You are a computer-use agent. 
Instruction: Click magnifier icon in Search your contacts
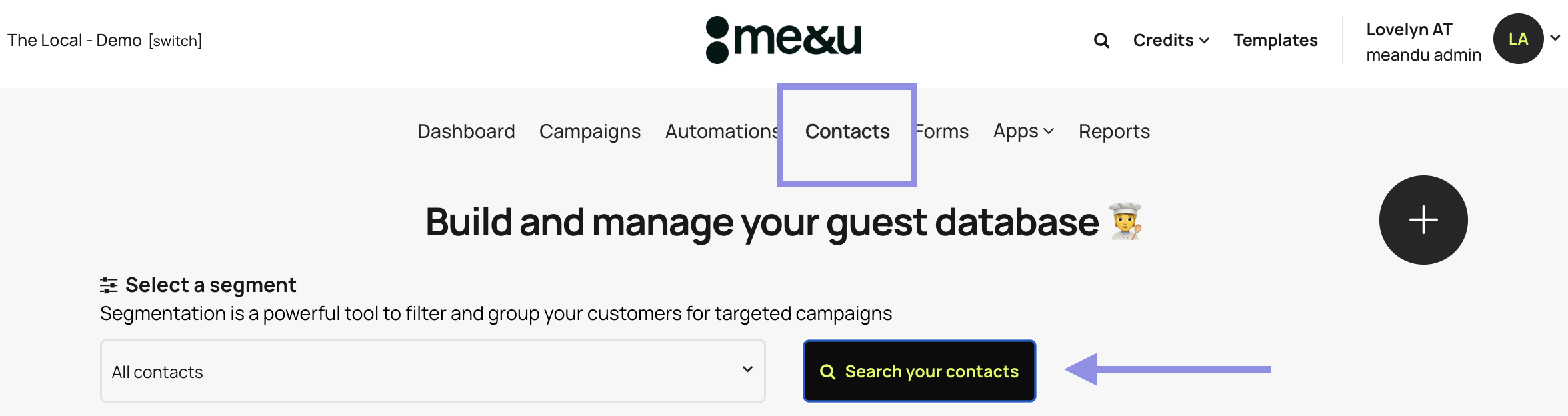827,372
